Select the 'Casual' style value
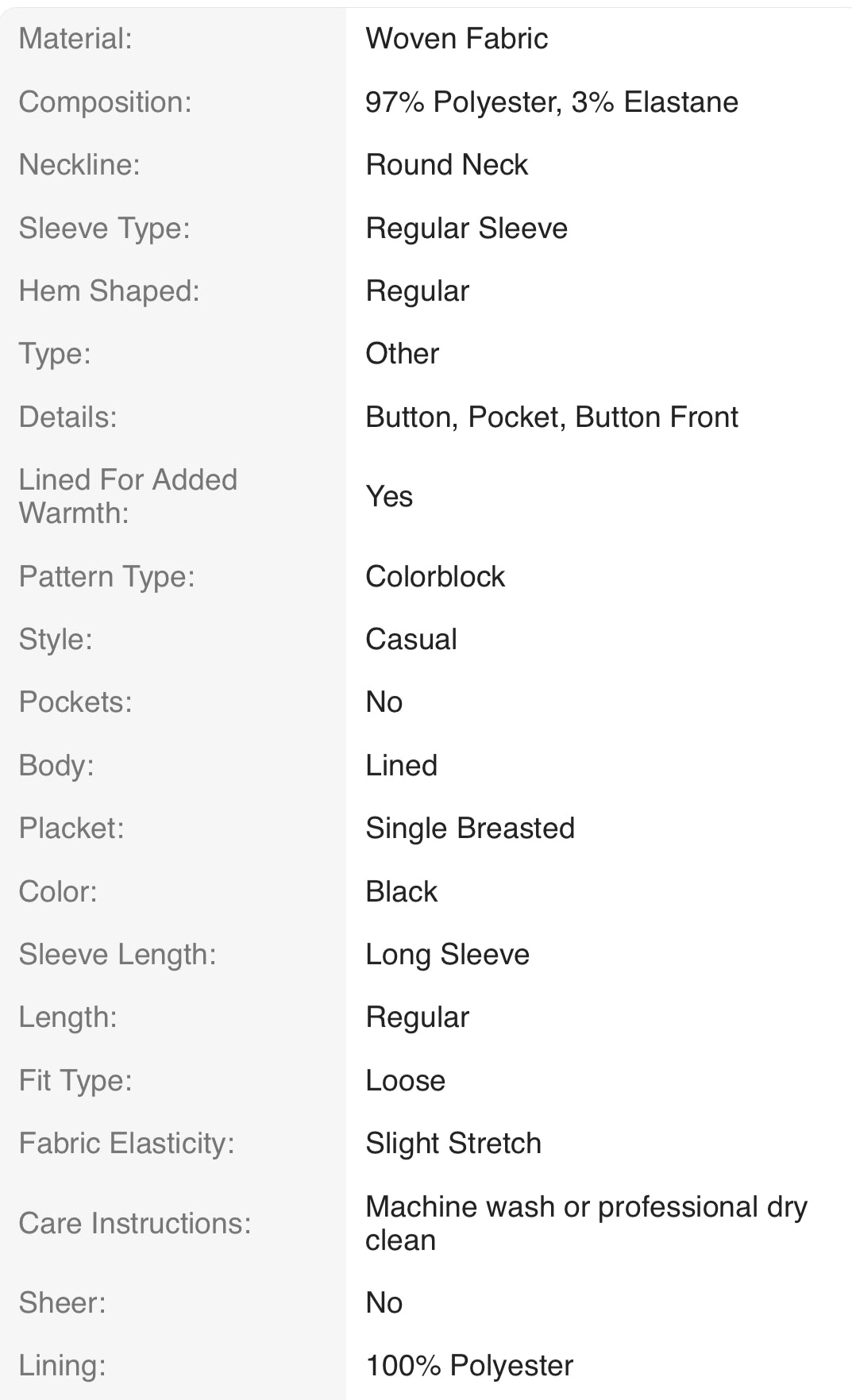852x1400 pixels. coord(411,639)
